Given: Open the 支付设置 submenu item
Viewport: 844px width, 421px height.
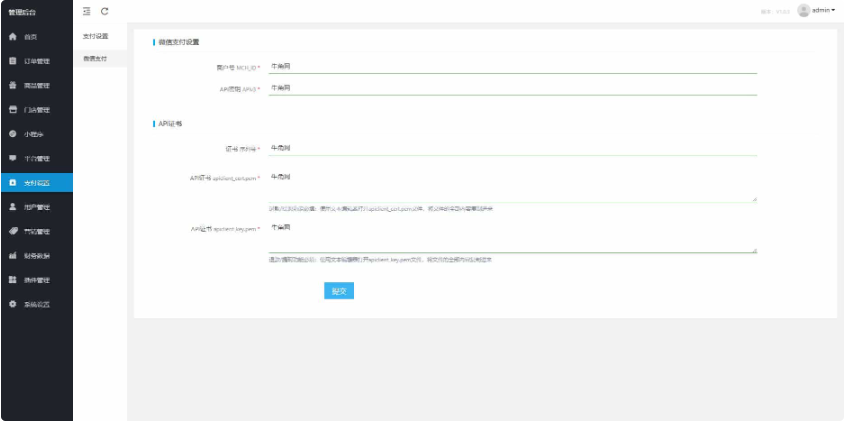Looking at the screenshot, I should click(x=95, y=36).
